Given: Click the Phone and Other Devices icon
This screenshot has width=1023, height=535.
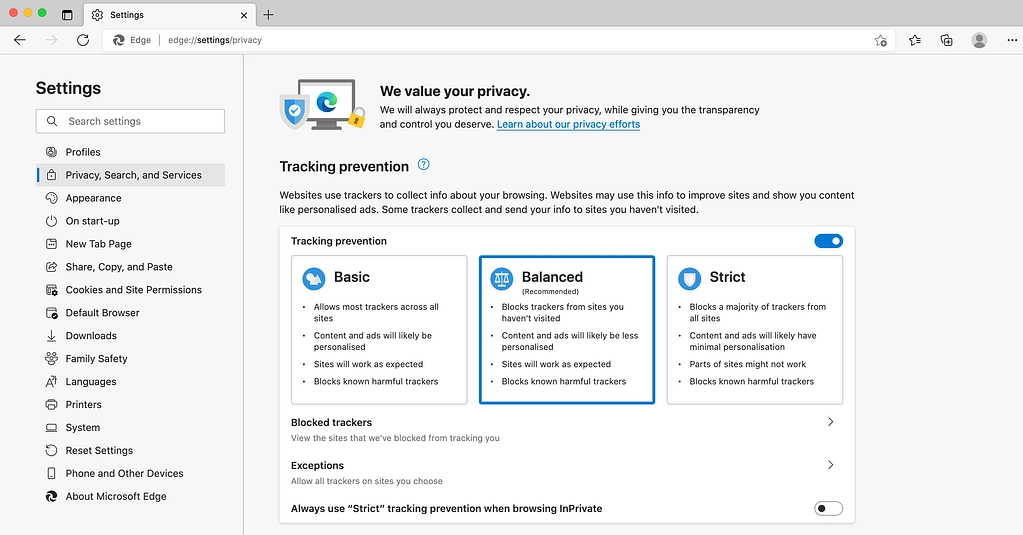Looking at the screenshot, I should pyautogui.click(x=52, y=473).
